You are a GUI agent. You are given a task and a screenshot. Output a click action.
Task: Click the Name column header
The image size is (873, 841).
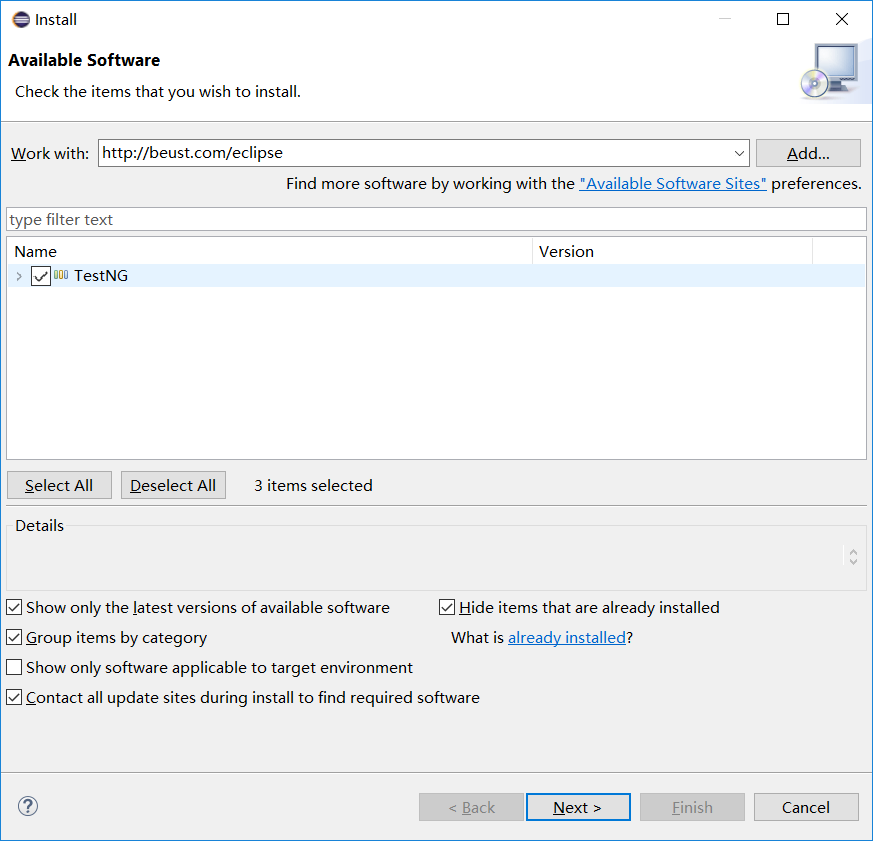point(270,252)
